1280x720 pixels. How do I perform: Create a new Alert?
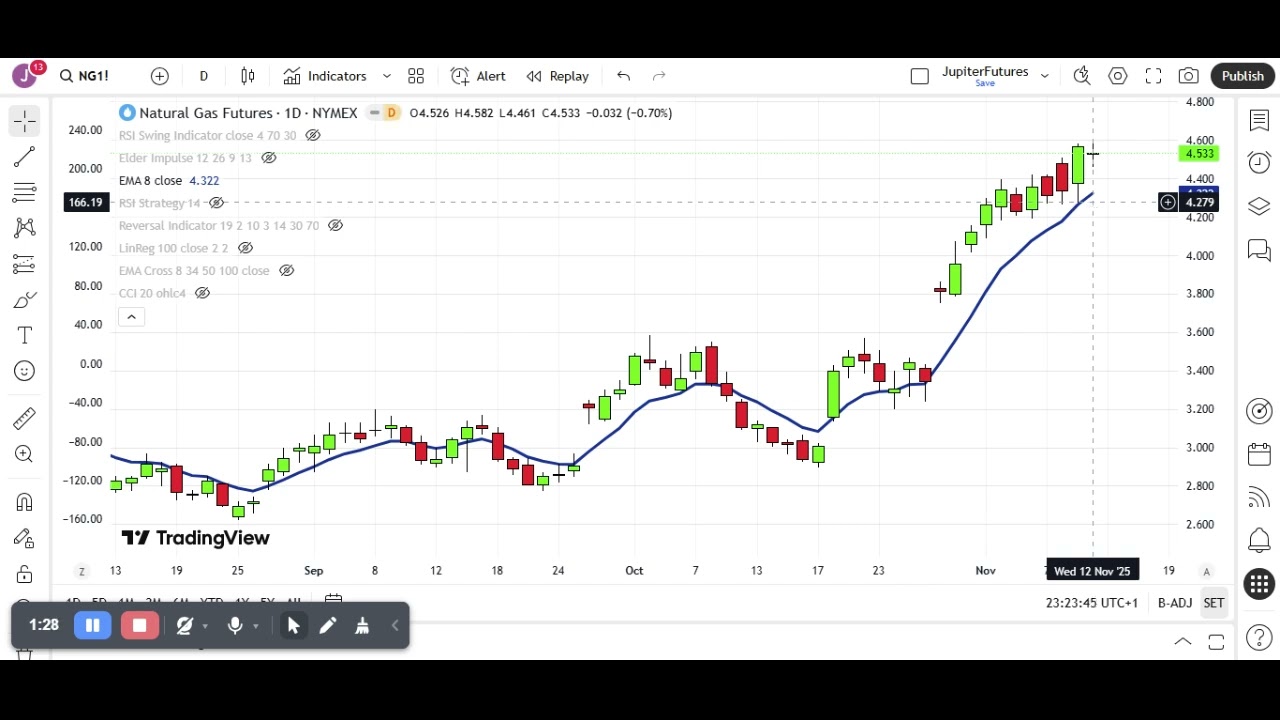(478, 76)
